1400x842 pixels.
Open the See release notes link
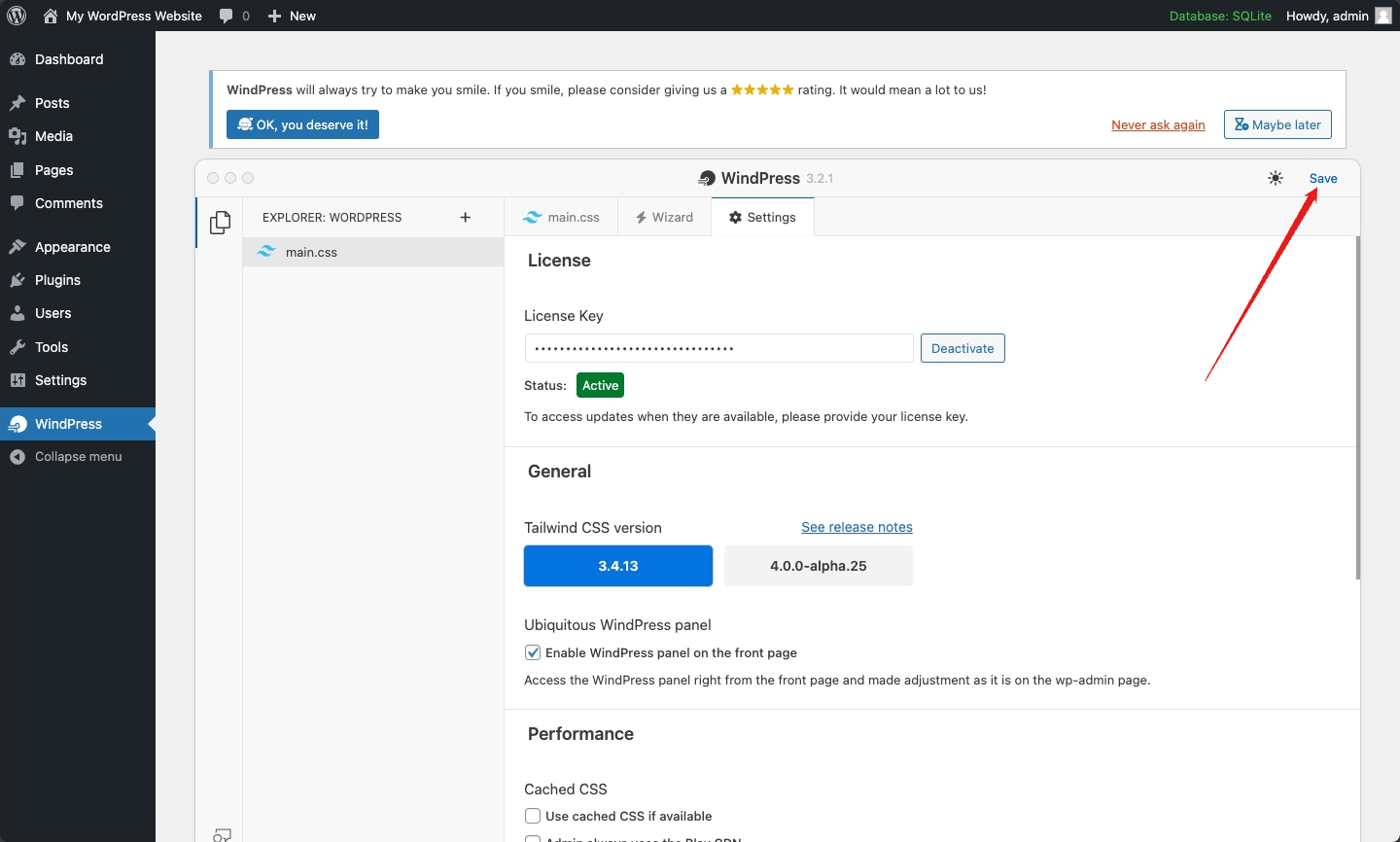(857, 527)
